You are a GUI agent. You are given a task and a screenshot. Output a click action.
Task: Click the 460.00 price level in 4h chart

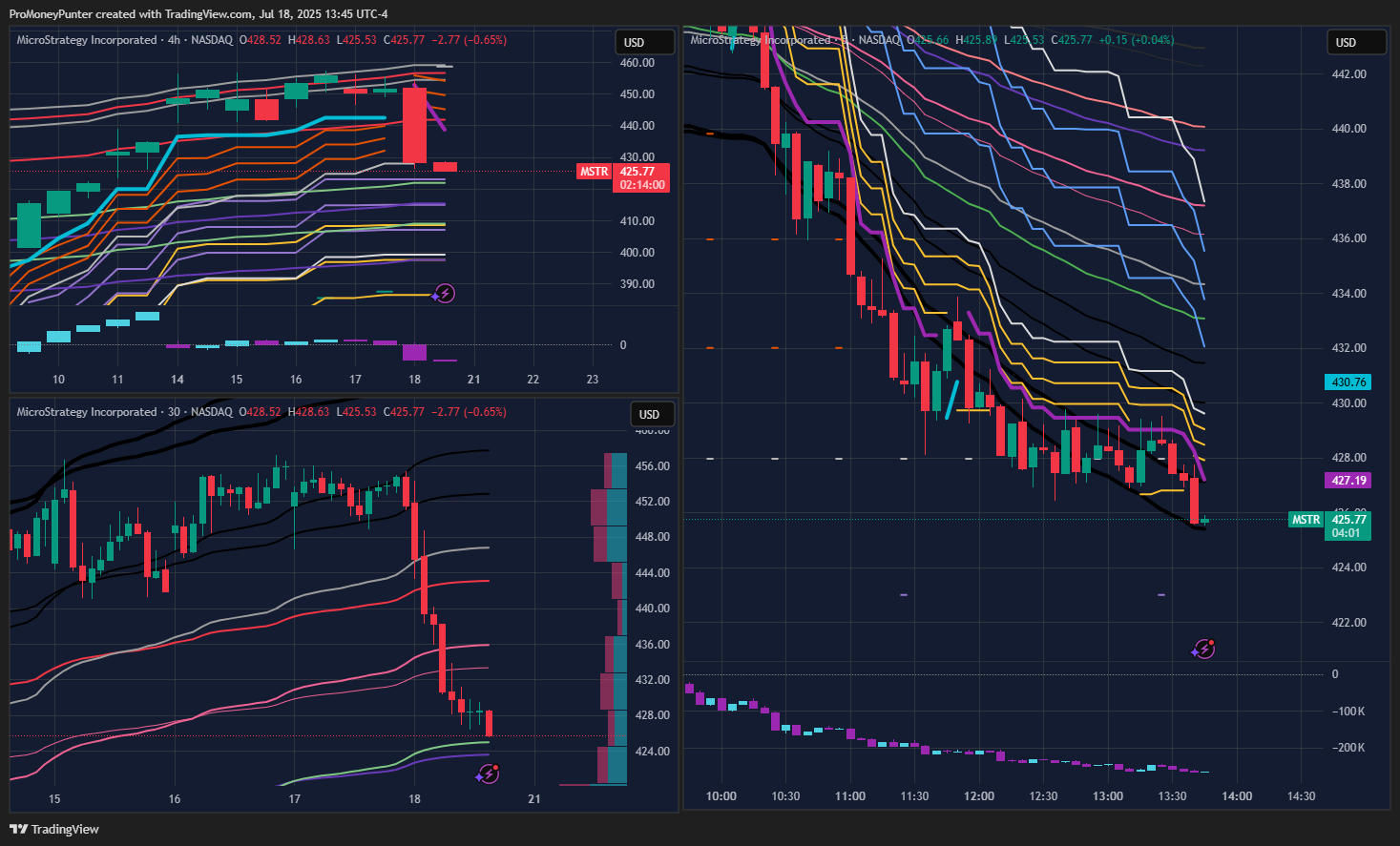637,63
